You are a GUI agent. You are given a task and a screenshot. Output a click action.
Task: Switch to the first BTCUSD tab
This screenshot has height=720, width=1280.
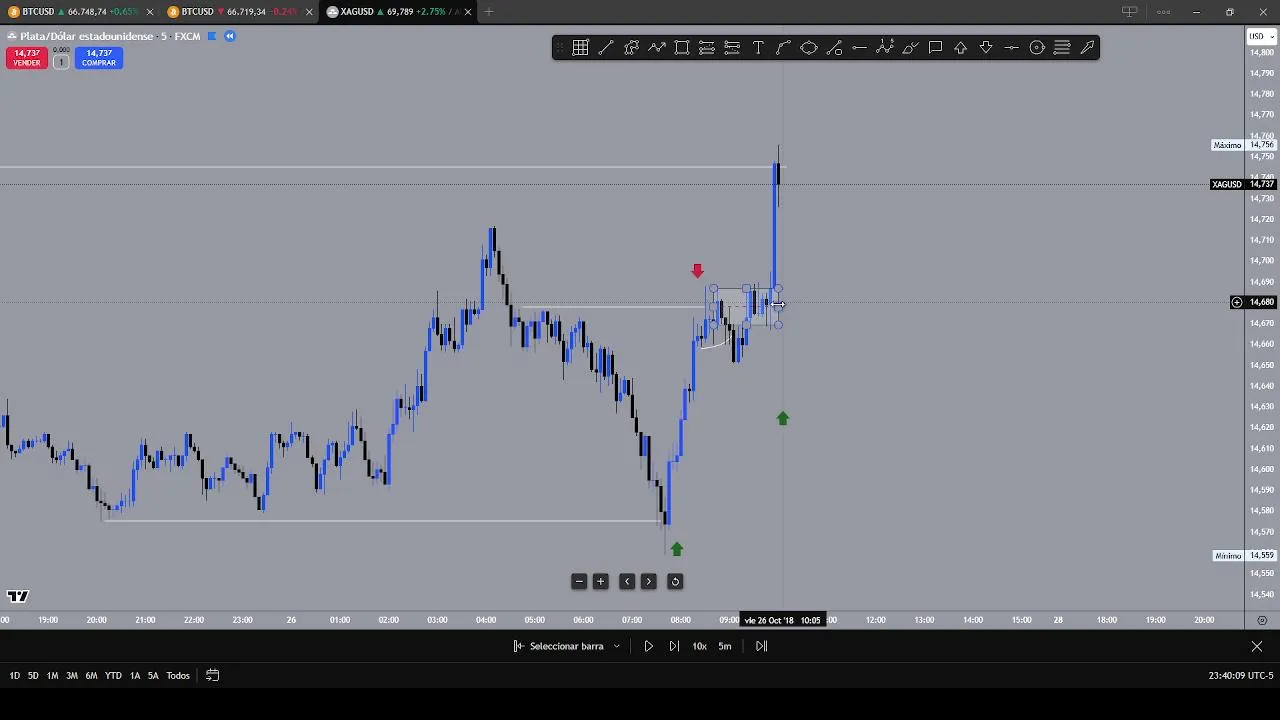[x=80, y=12]
